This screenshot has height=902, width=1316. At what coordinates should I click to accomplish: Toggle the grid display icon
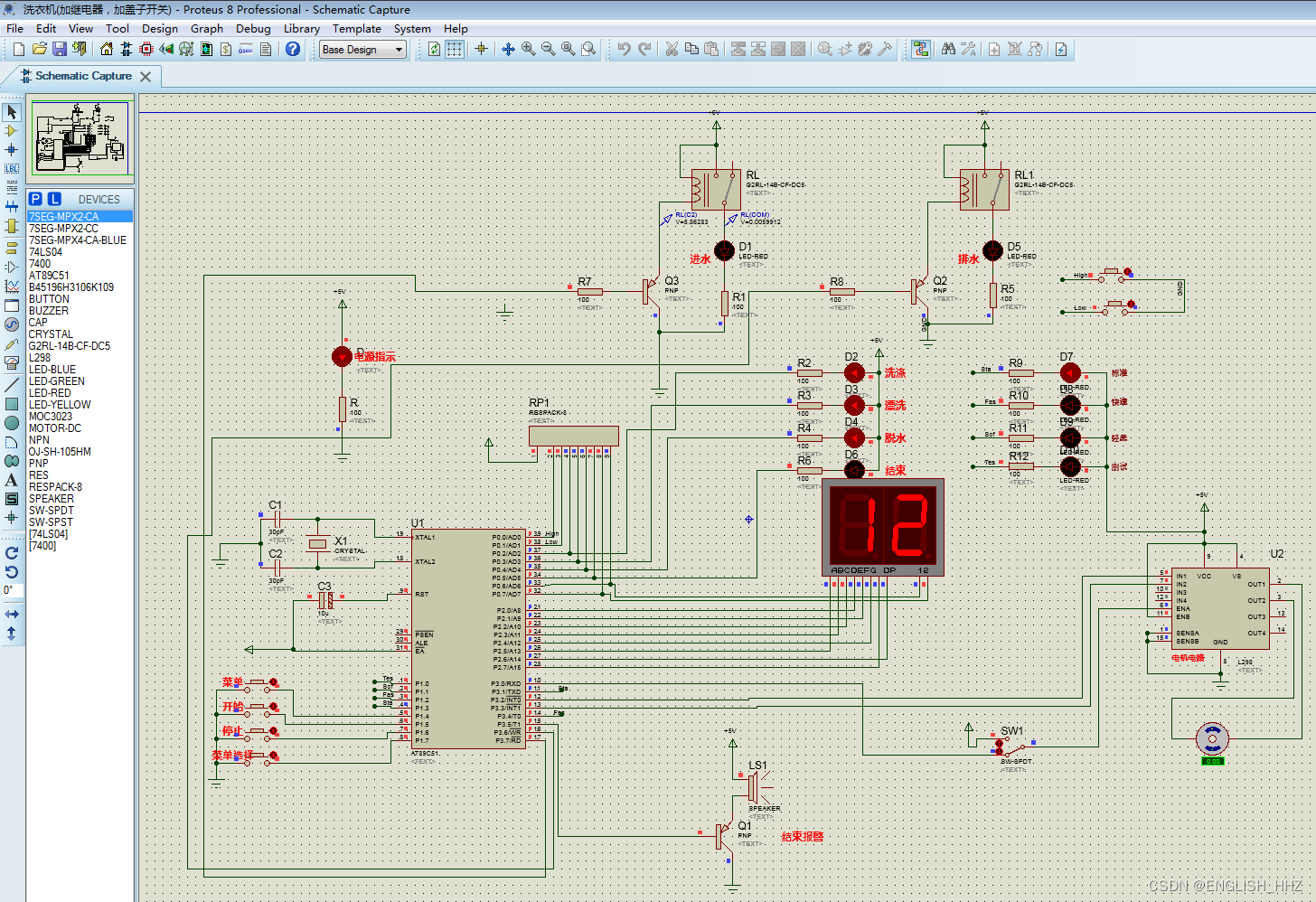click(x=455, y=49)
